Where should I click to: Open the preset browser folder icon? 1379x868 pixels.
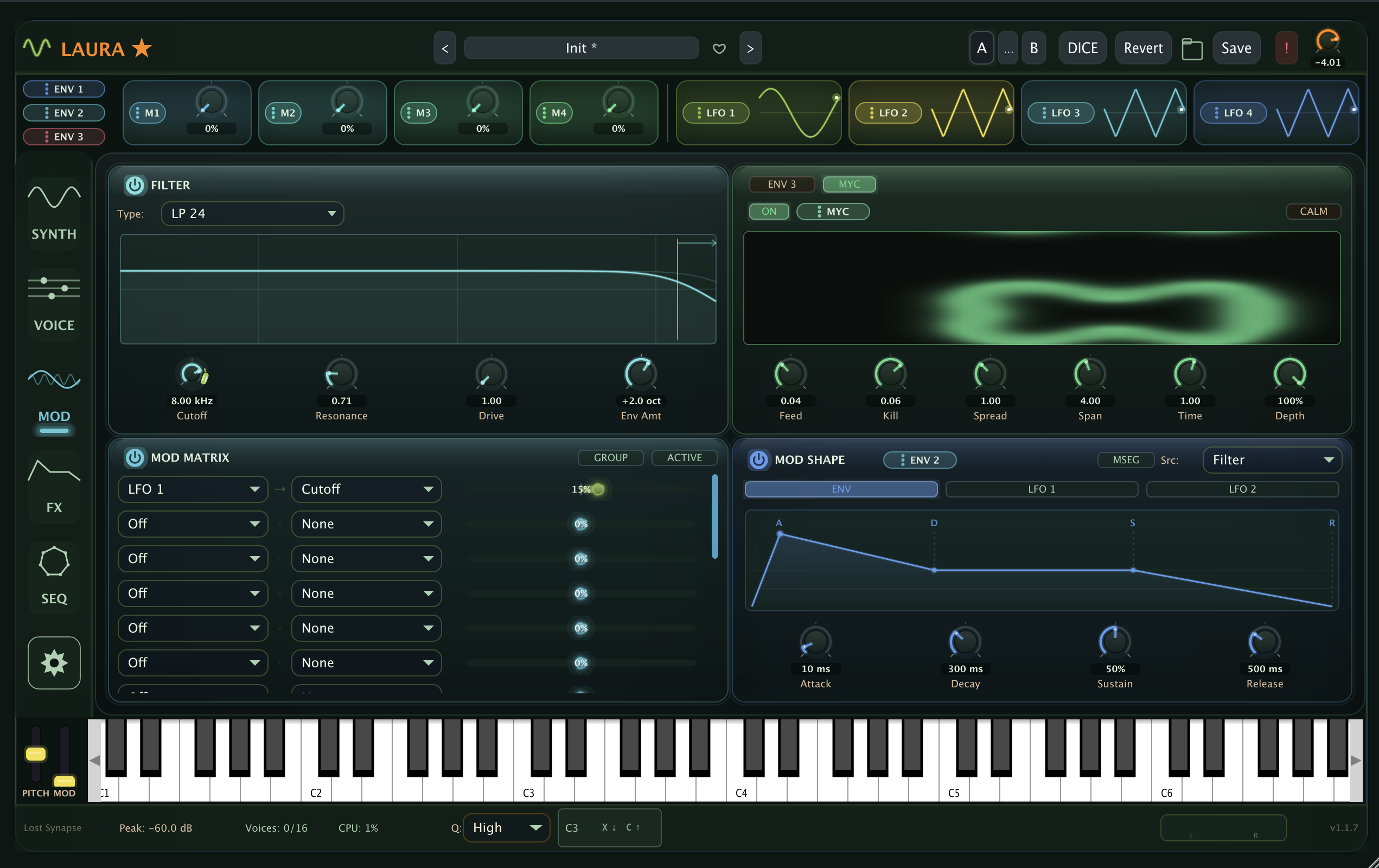[x=1192, y=49]
